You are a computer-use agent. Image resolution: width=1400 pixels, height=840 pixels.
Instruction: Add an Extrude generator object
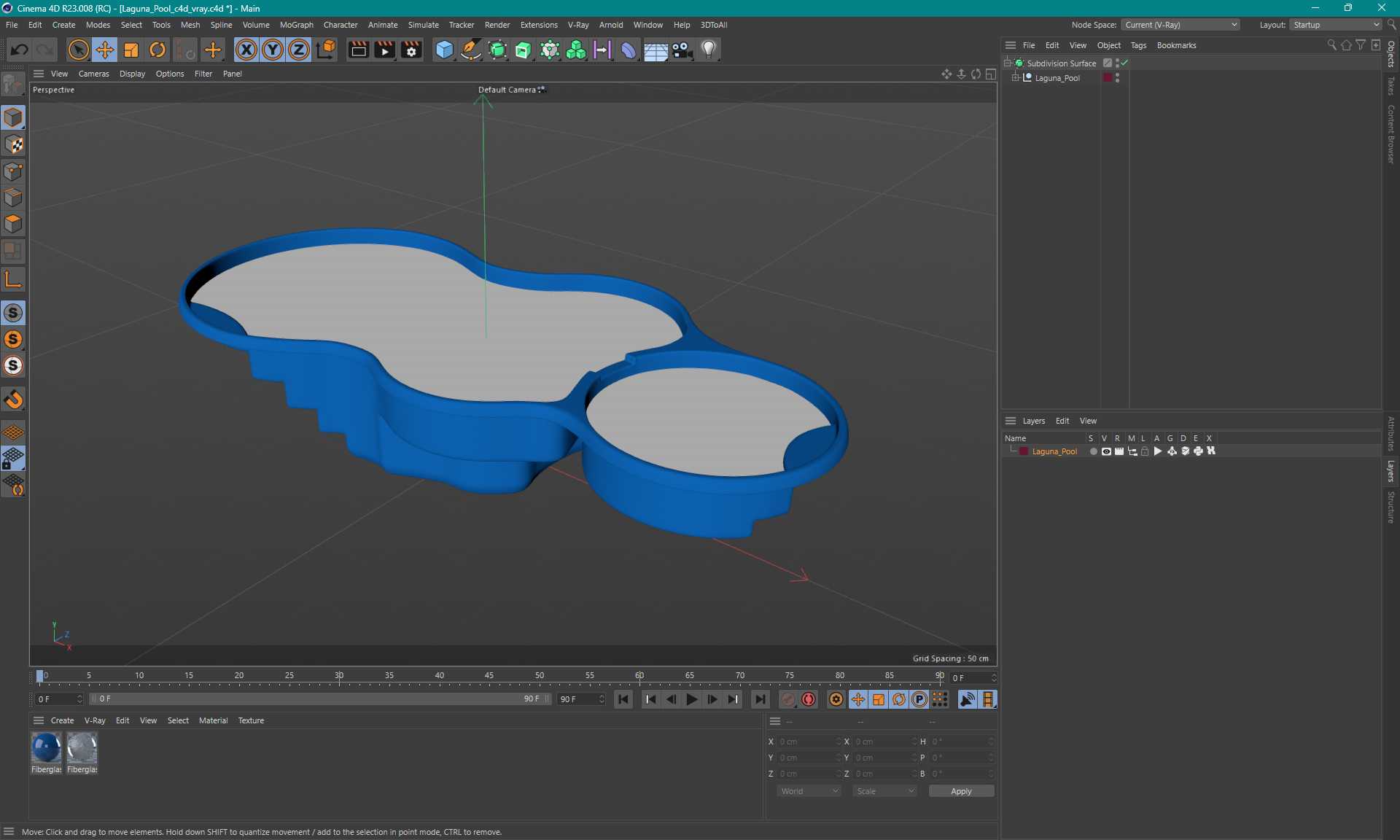coord(524,50)
